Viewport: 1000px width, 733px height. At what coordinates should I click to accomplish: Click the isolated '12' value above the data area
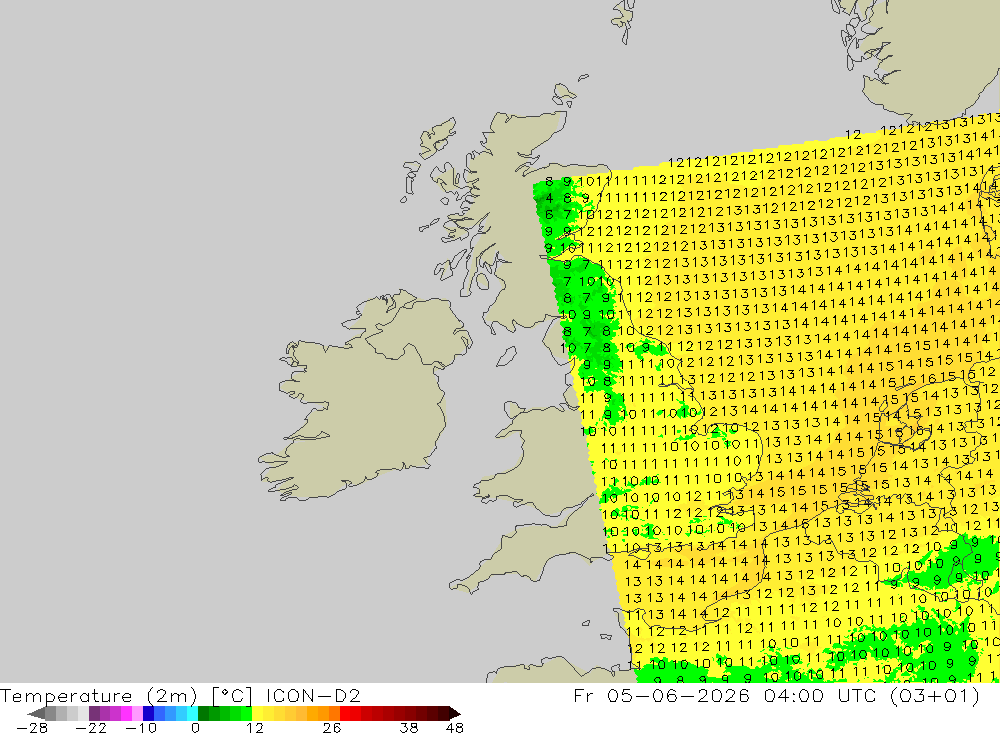(x=853, y=135)
